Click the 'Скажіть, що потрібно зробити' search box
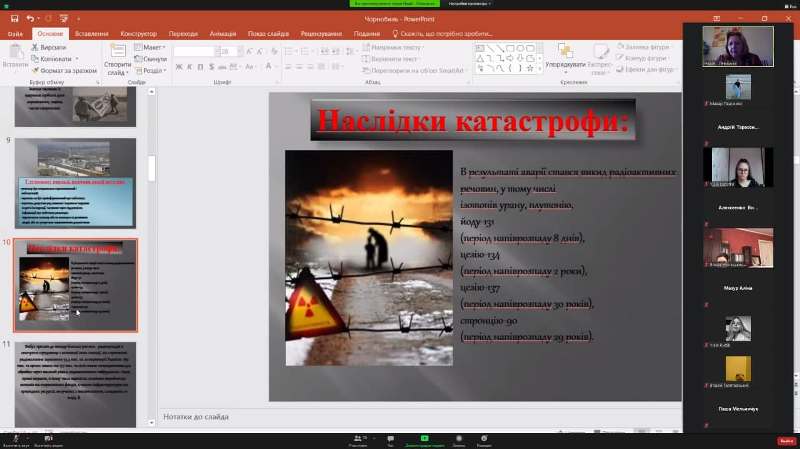Screen dimensions: 800x449 (x=442, y=34)
